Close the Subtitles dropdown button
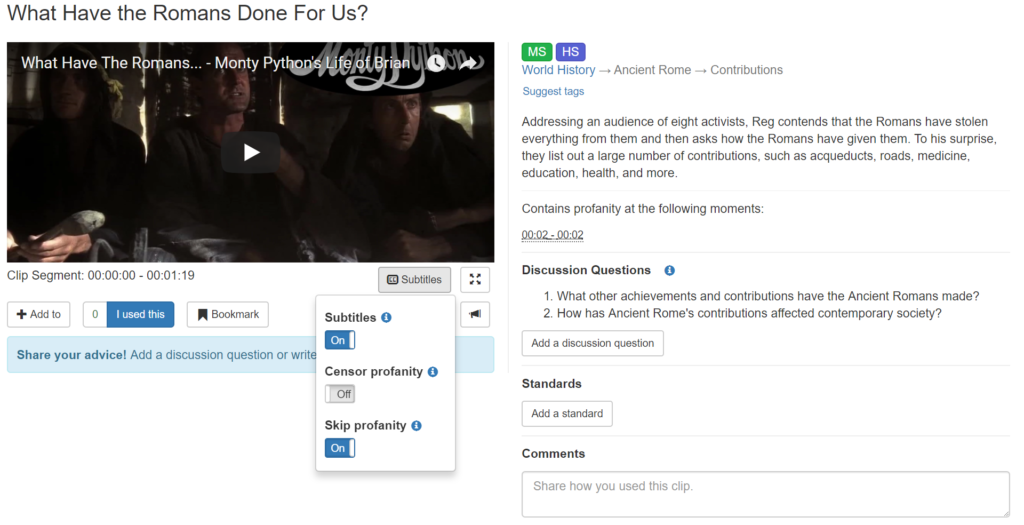 414,279
